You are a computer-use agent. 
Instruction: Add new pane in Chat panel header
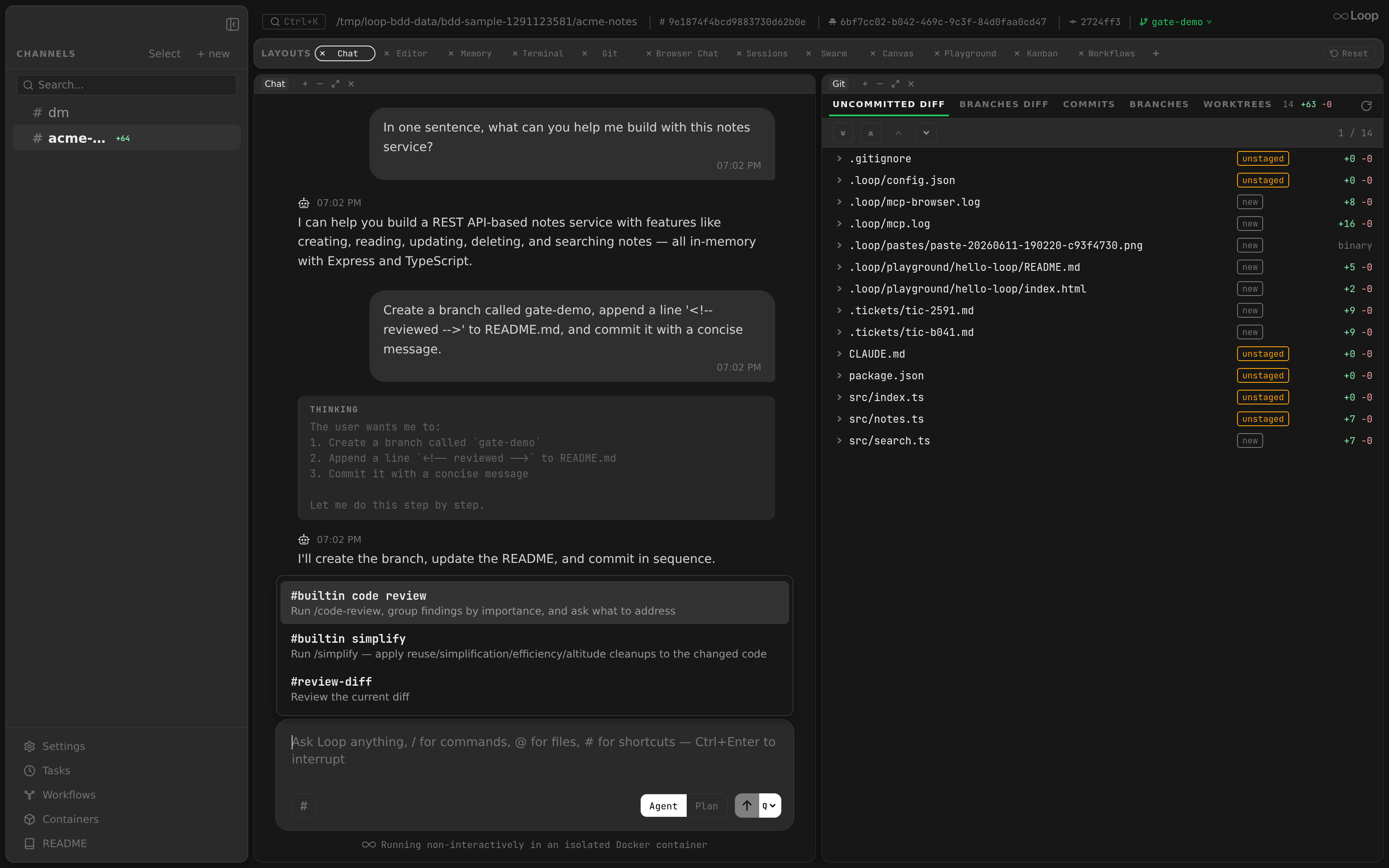point(305,84)
